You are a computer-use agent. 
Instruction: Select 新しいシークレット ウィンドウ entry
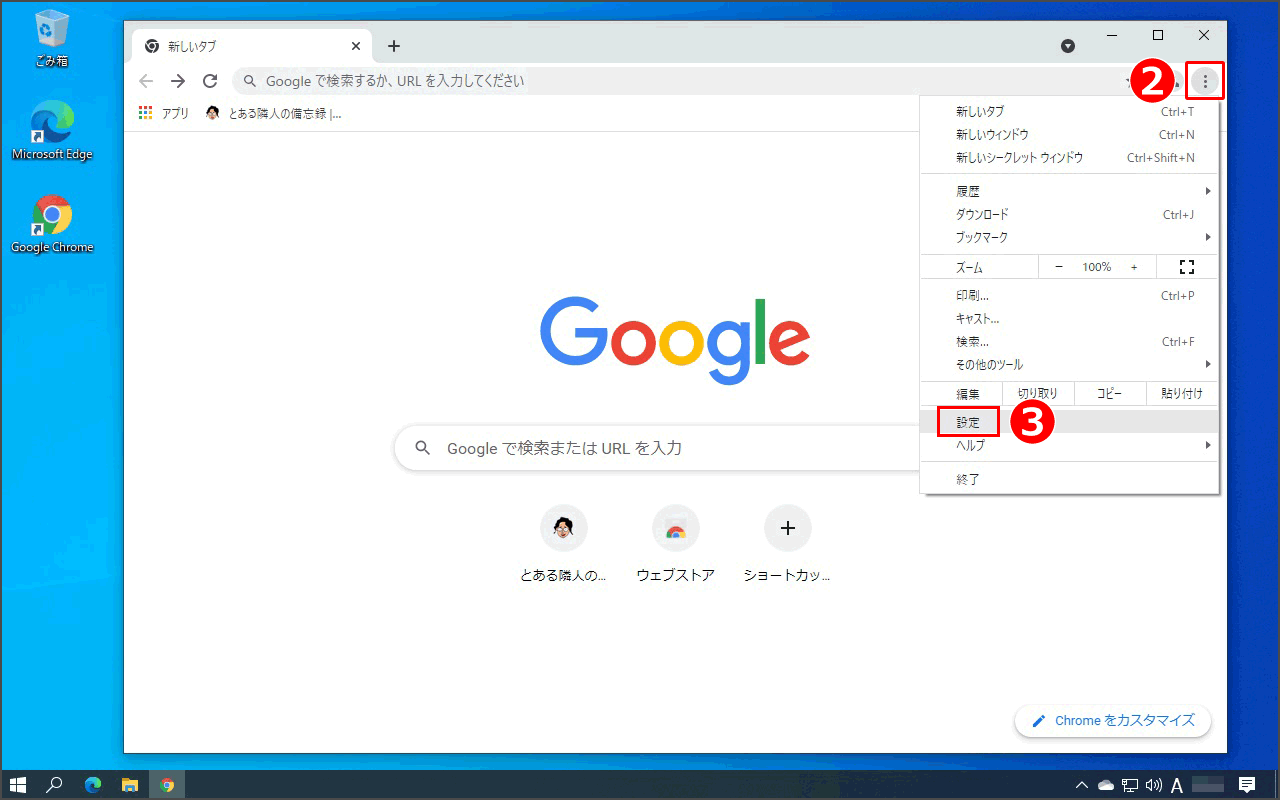click(x=1069, y=158)
